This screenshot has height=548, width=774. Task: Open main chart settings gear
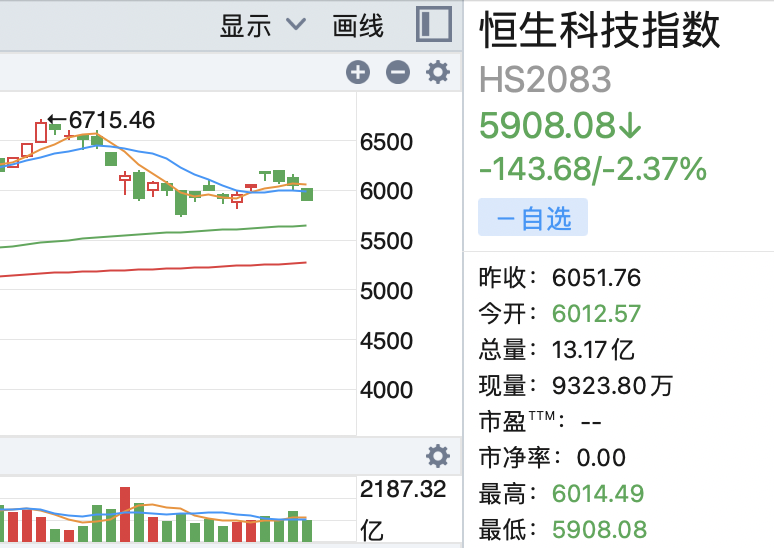(x=438, y=73)
